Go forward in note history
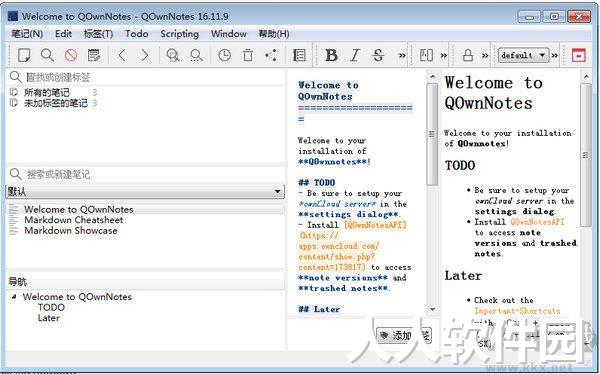Image resolution: width=600 pixels, height=374 pixels. pos(145,56)
